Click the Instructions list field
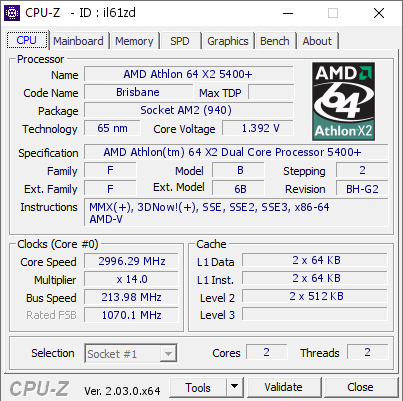 pos(236,213)
